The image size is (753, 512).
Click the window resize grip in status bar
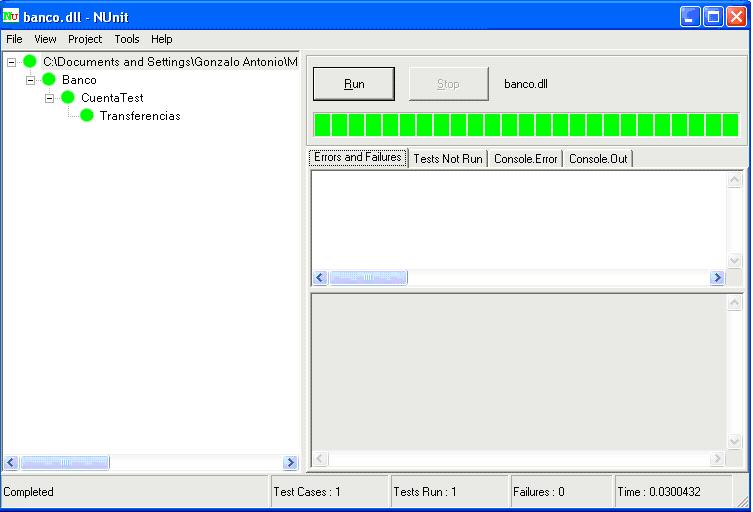click(742, 500)
